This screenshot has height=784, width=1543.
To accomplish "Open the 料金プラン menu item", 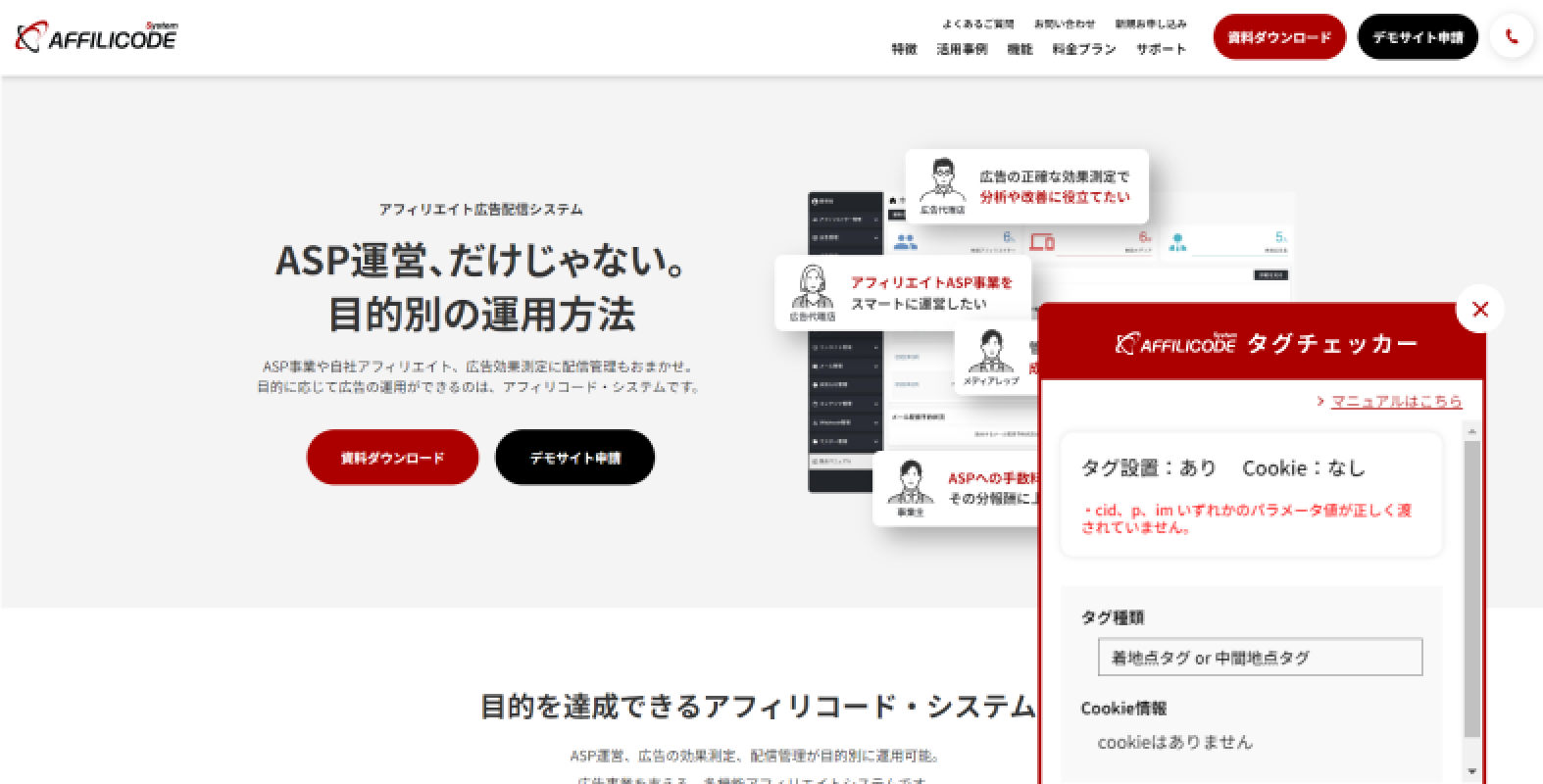I will tap(1084, 49).
